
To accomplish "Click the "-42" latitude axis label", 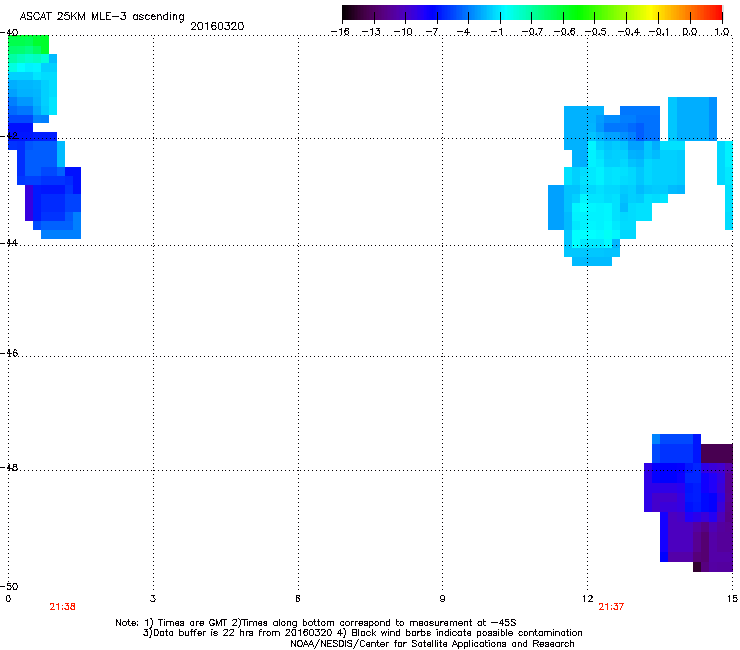I will pyautogui.click(x=9, y=136).
